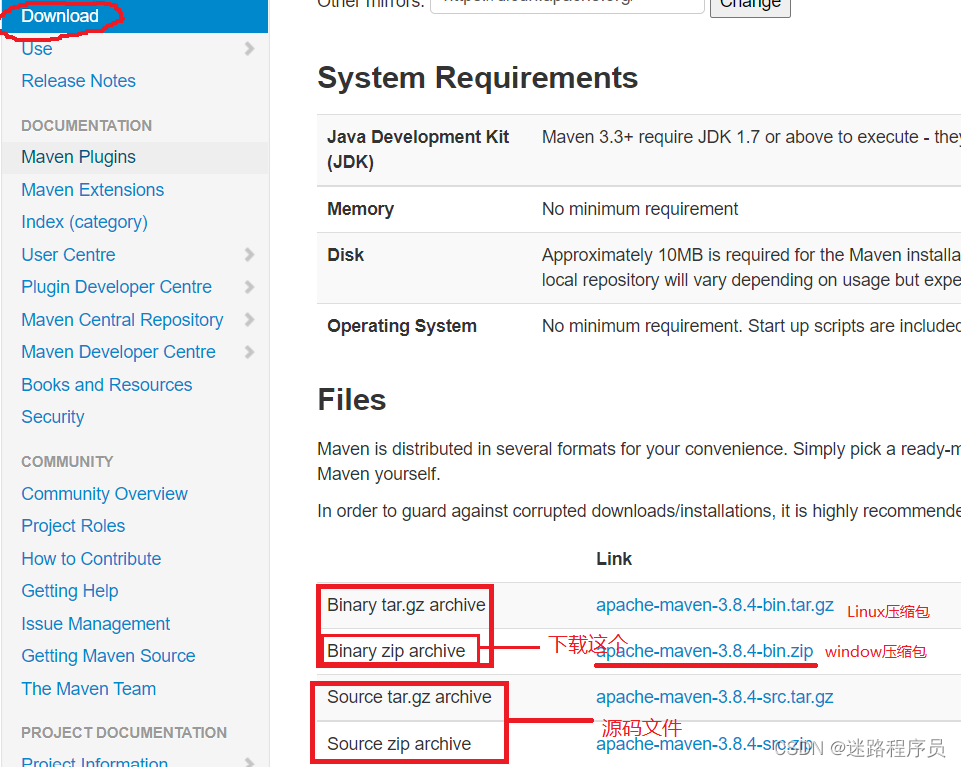Screen dimensions: 961x767
Task: Open the Download menu item
Action: (x=60, y=16)
